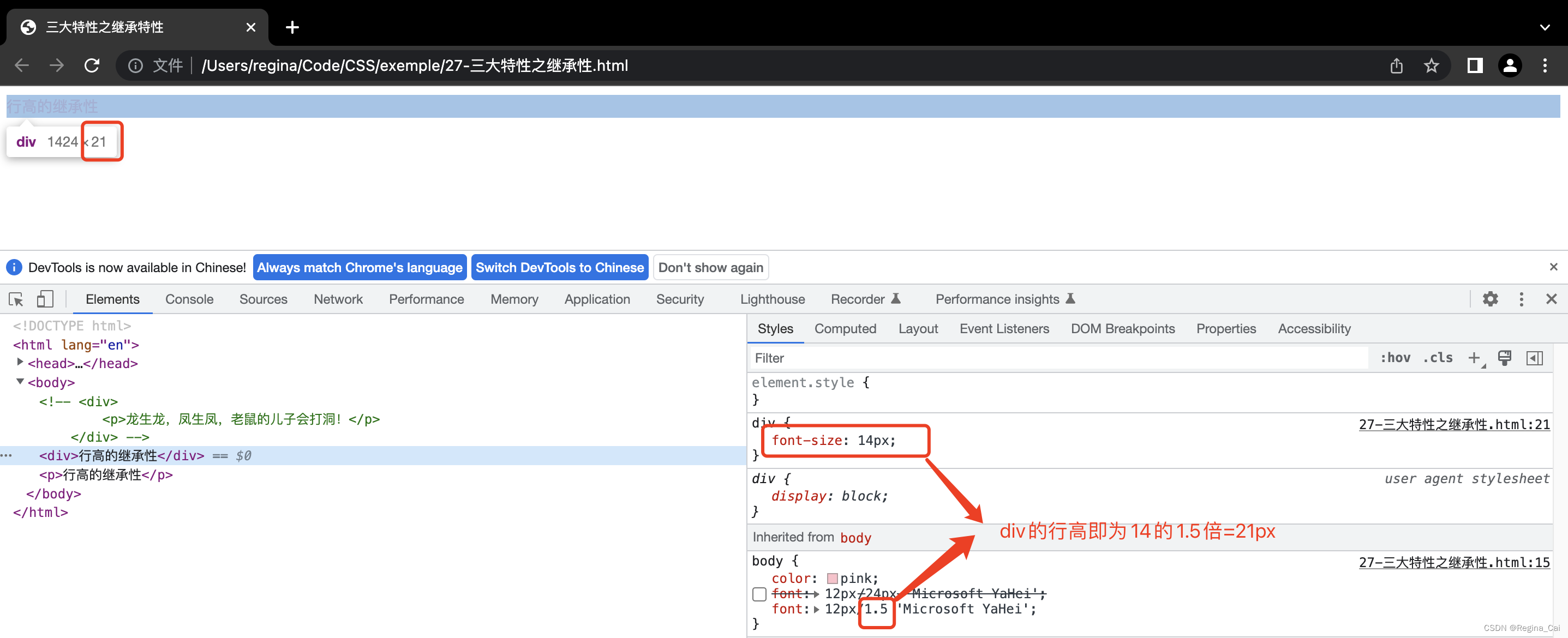The image size is (1568, 638).
Task: Open the Chrome profile avatar
Action: (1510, 65)
